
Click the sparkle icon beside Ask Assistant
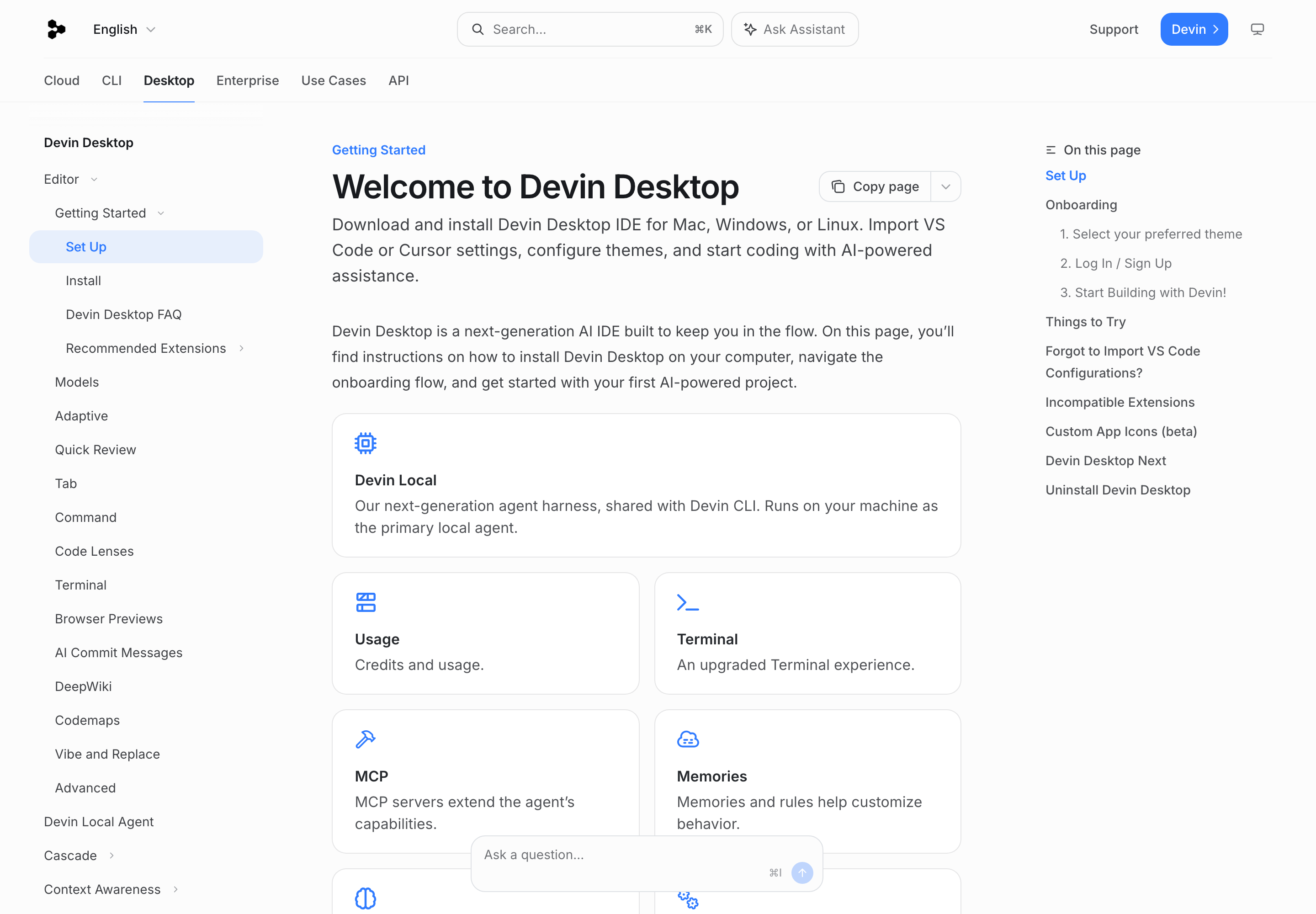pos(750,29)
